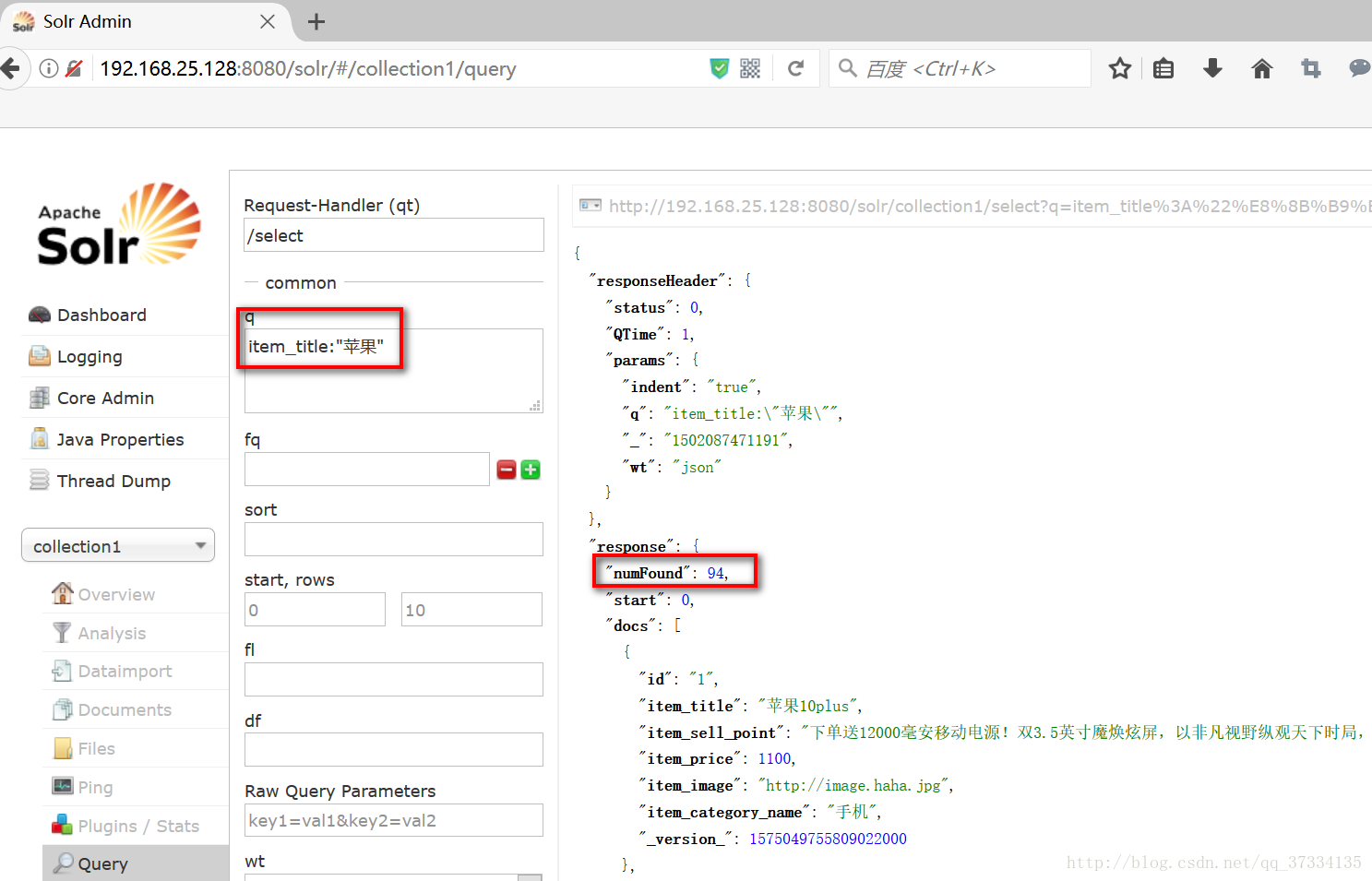This screenshot has width=1372, height=881.
Task: Click the fq filter input
Action: [x=367, y=469]
